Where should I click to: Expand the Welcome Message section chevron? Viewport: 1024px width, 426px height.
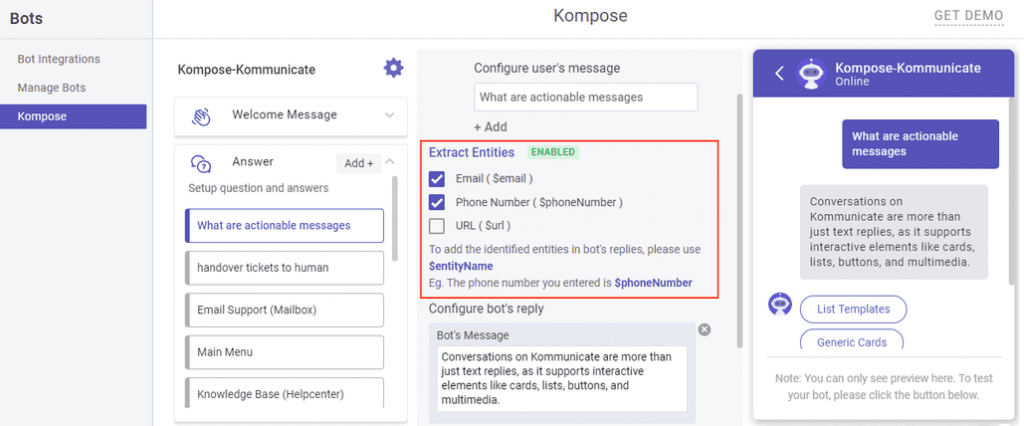coord(390,116)
